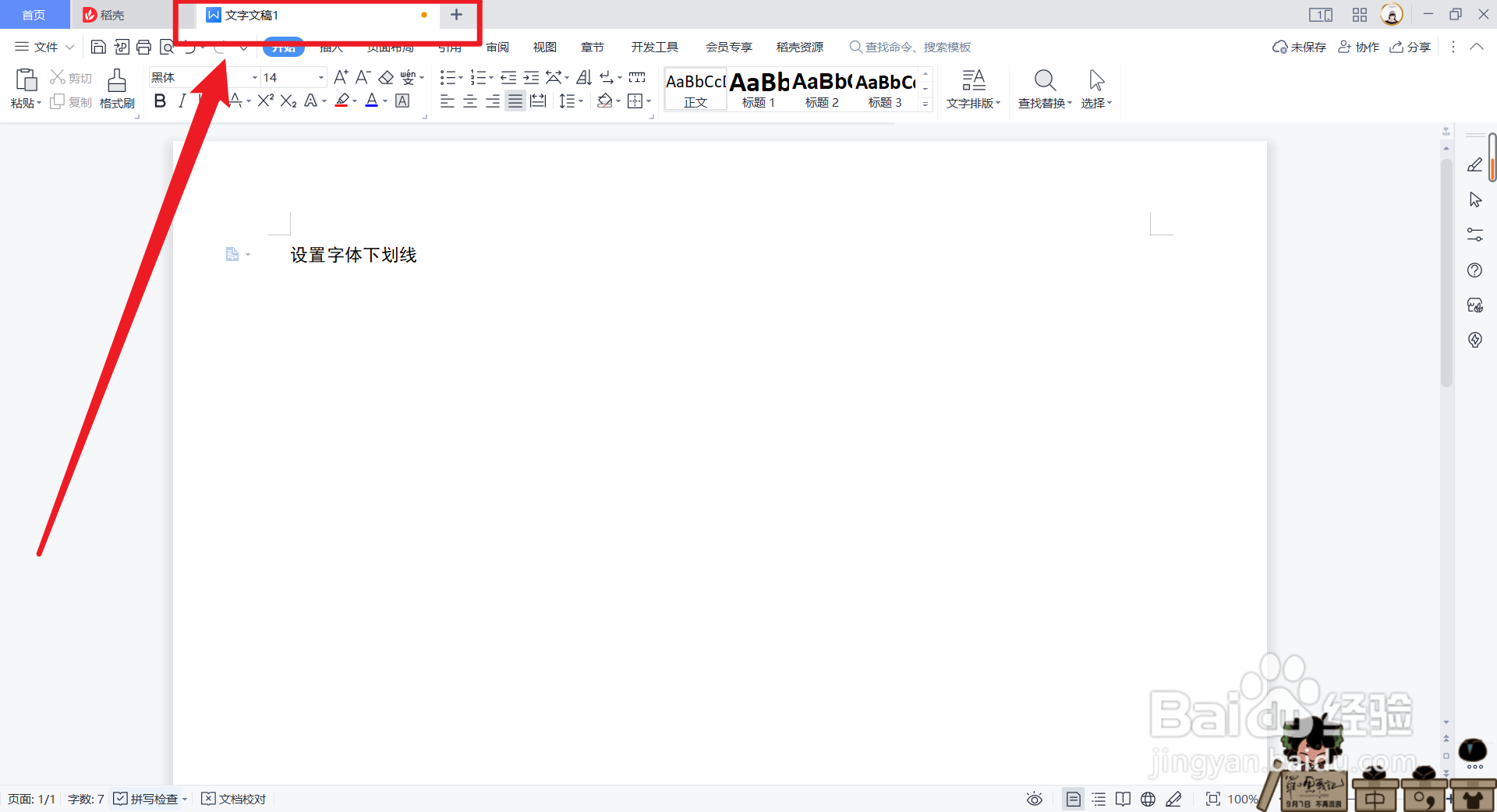Toggle character border boxed A
The image size is (1497, 812).
pos(402,101)
